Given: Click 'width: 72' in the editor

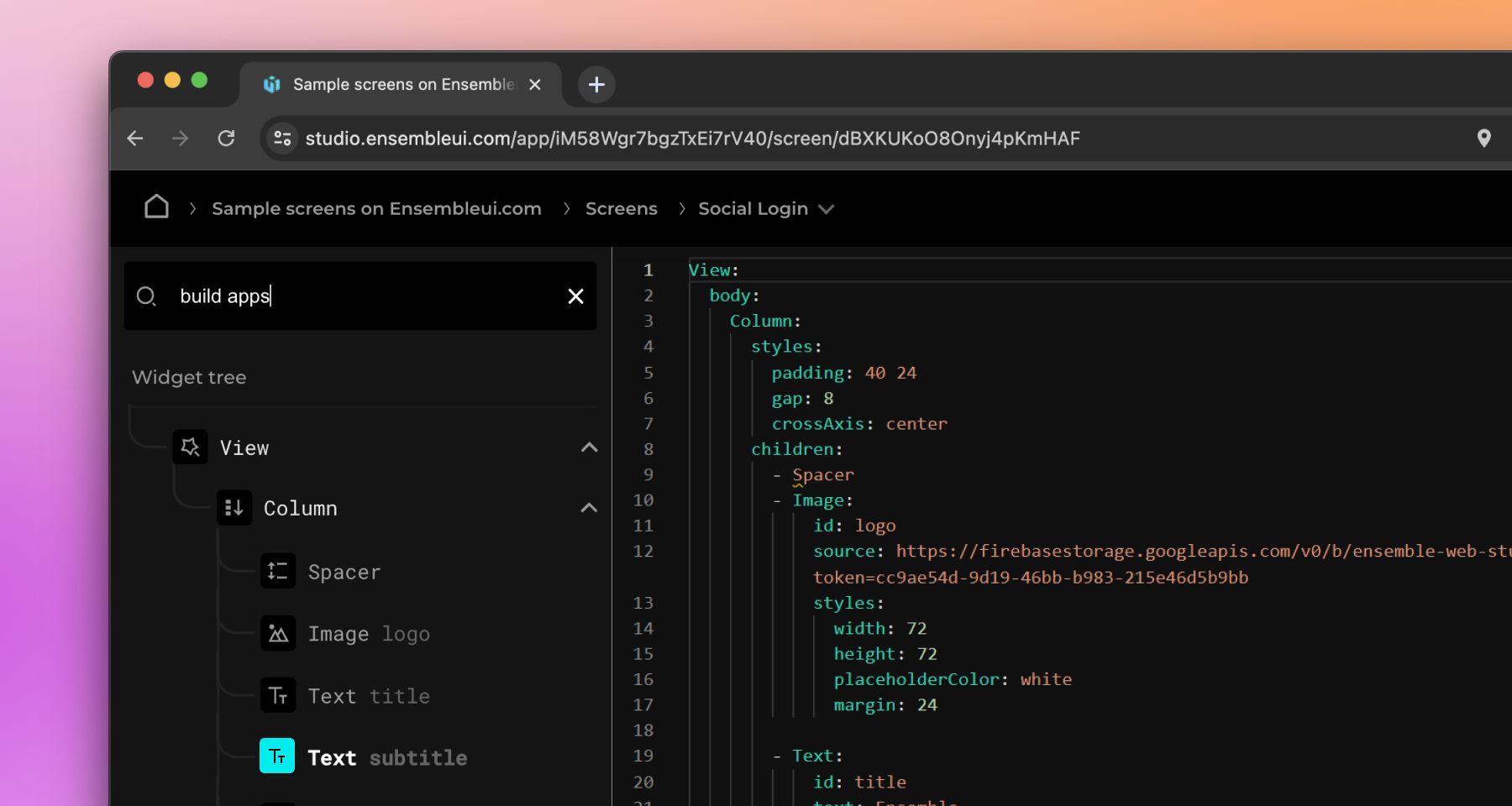Looking at the screenshot, I should pos(880,628).
